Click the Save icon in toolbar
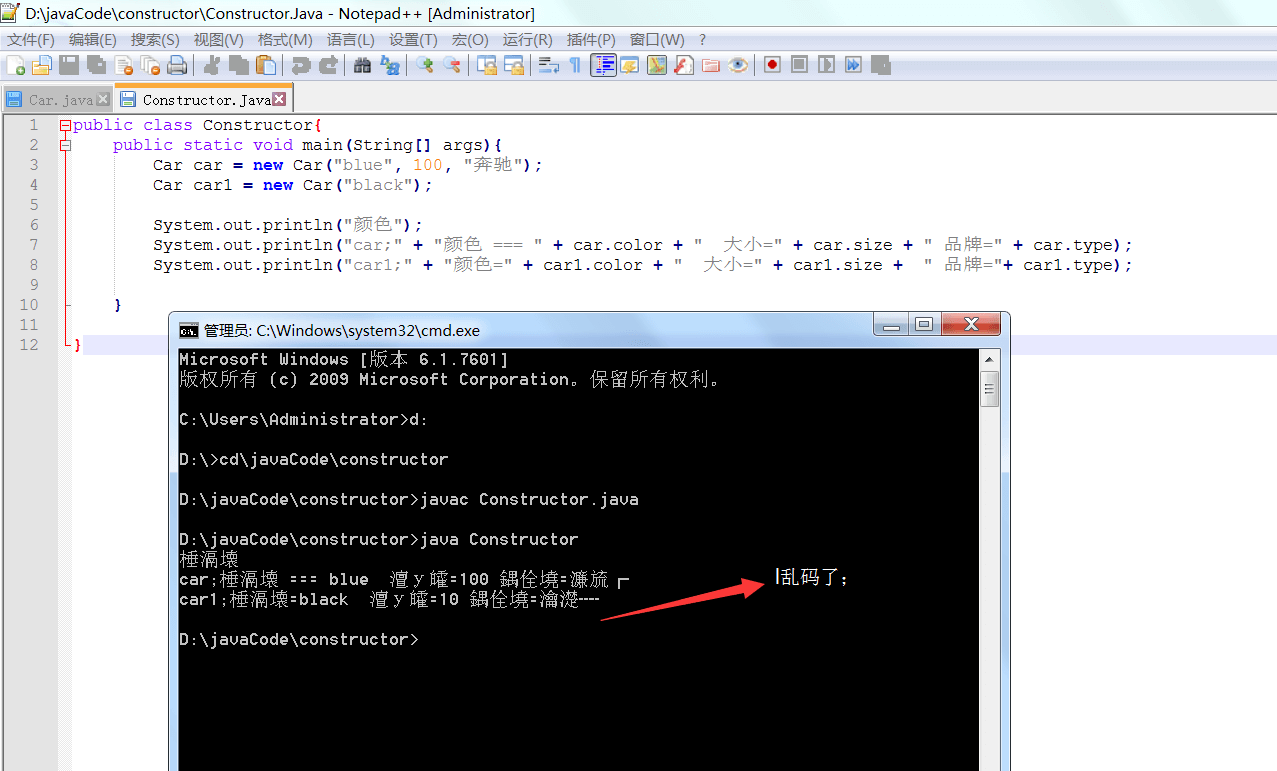1277x771 pixels. pyautogui.click(x=69, y=65)
